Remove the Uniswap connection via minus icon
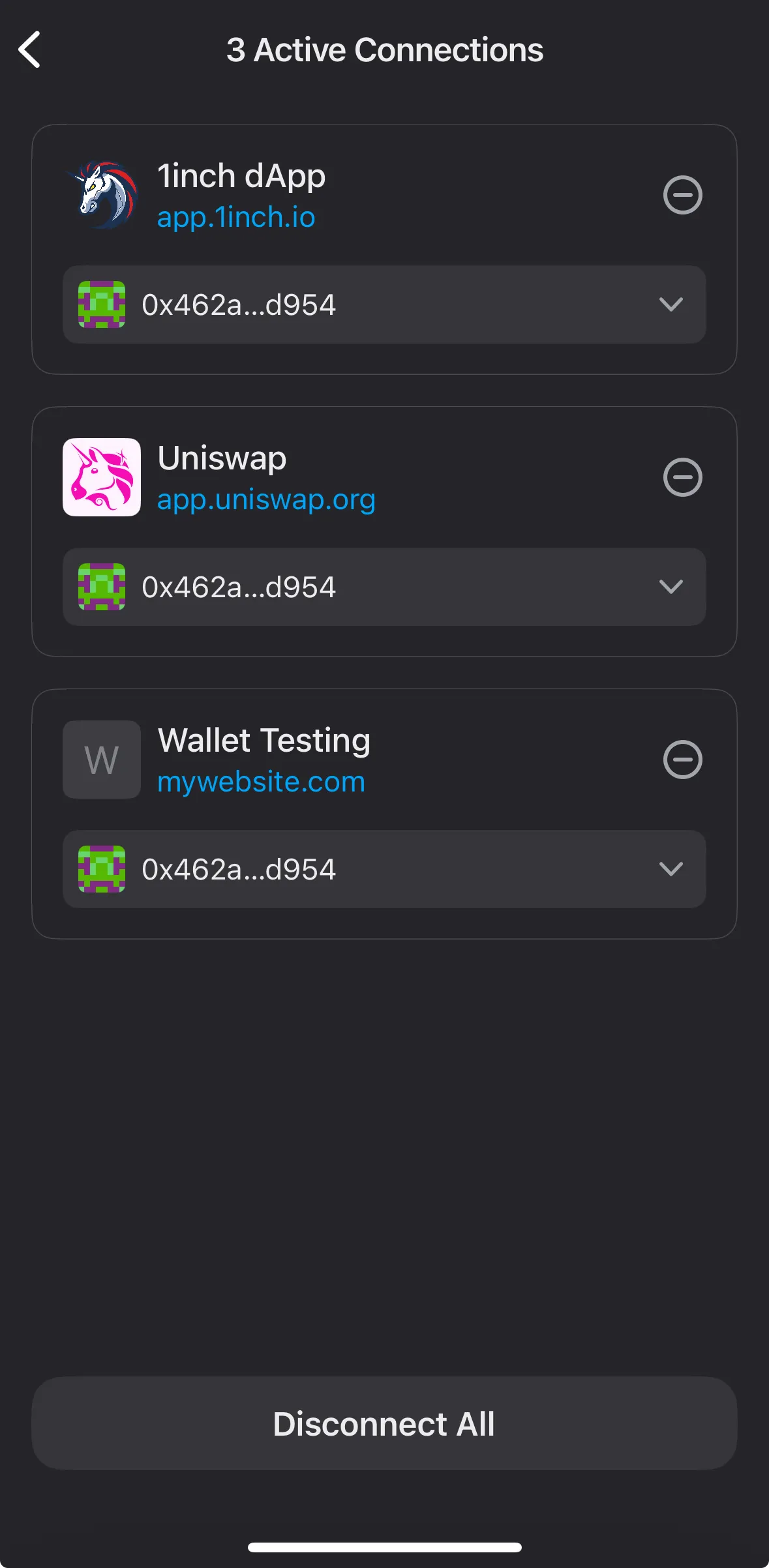The width and height of the screenshot is (769, 1568). point(682,477)
